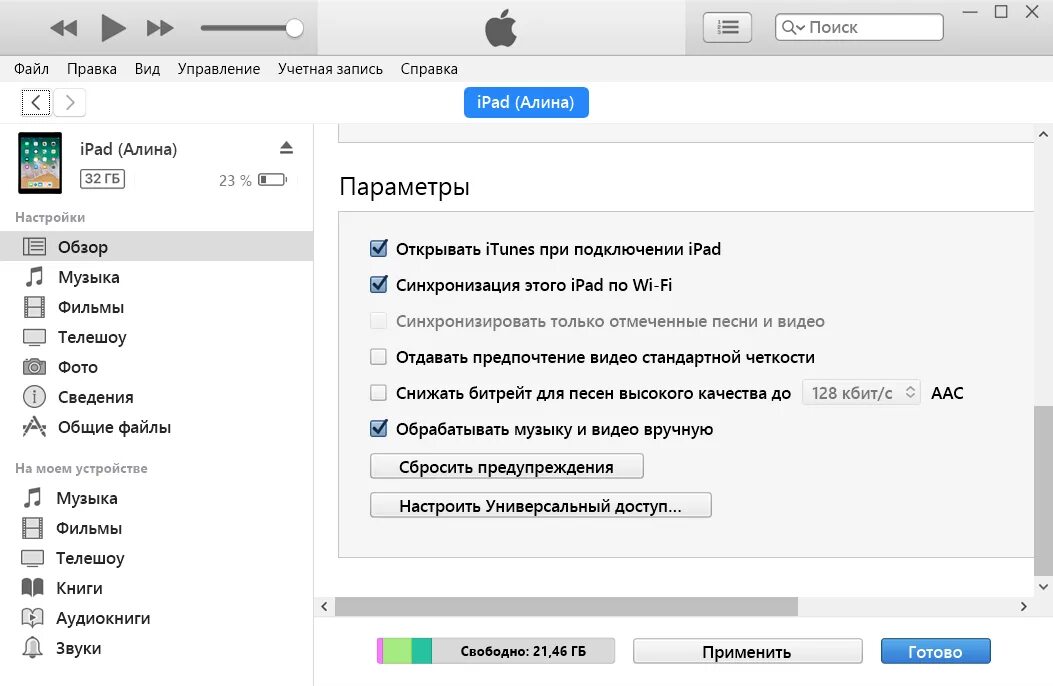Click the forward navigation arrow

pos(69,102)
